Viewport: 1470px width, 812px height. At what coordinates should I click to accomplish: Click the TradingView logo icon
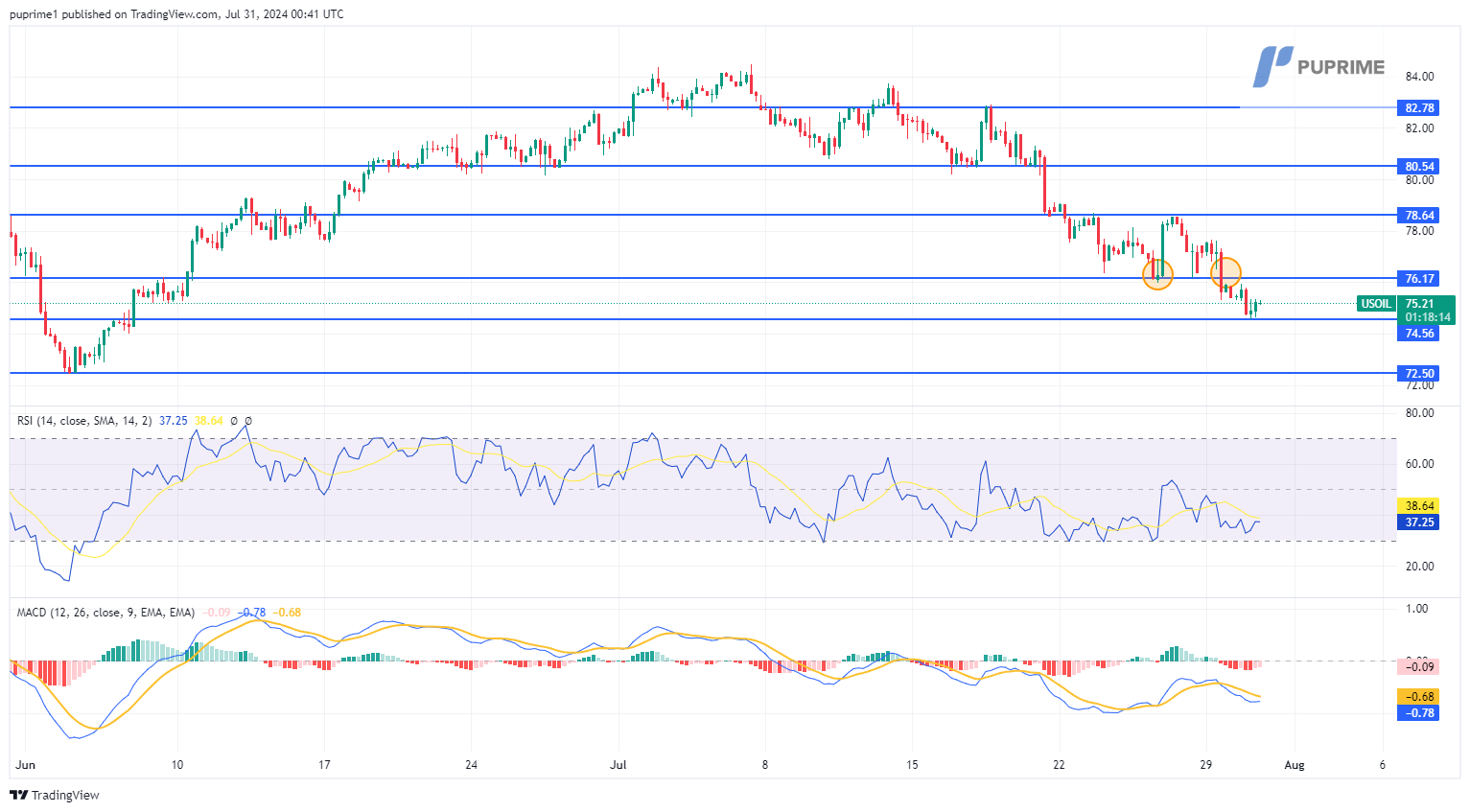(18, 796)
